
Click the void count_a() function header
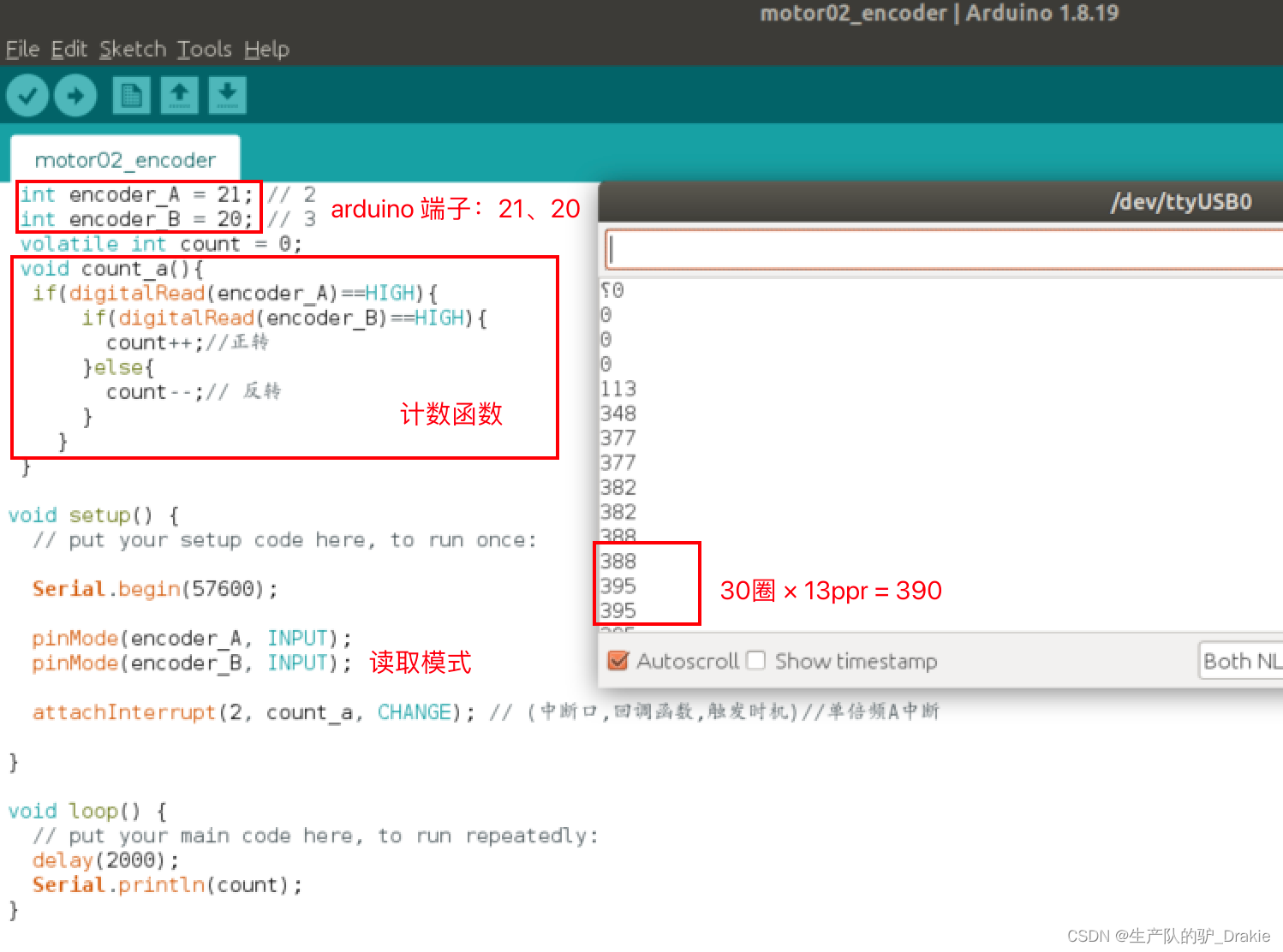(x=111, y=269)
